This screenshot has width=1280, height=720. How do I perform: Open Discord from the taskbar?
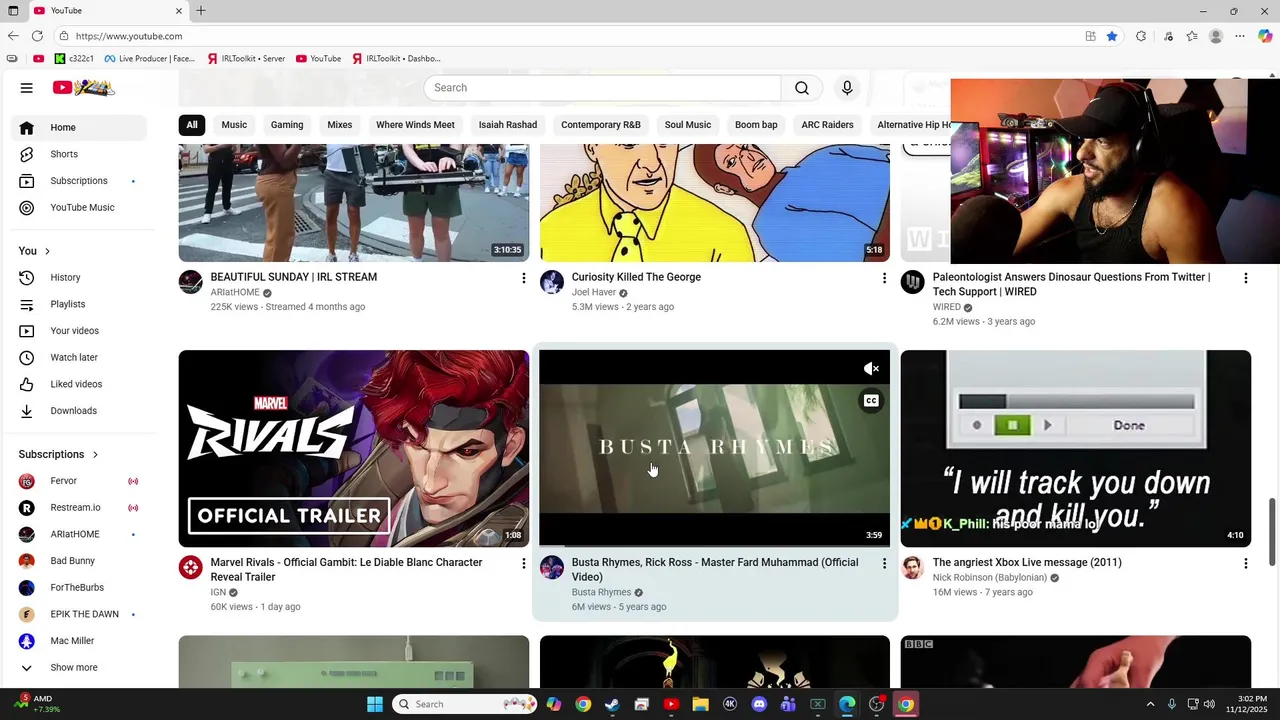(x=759, y=704)
